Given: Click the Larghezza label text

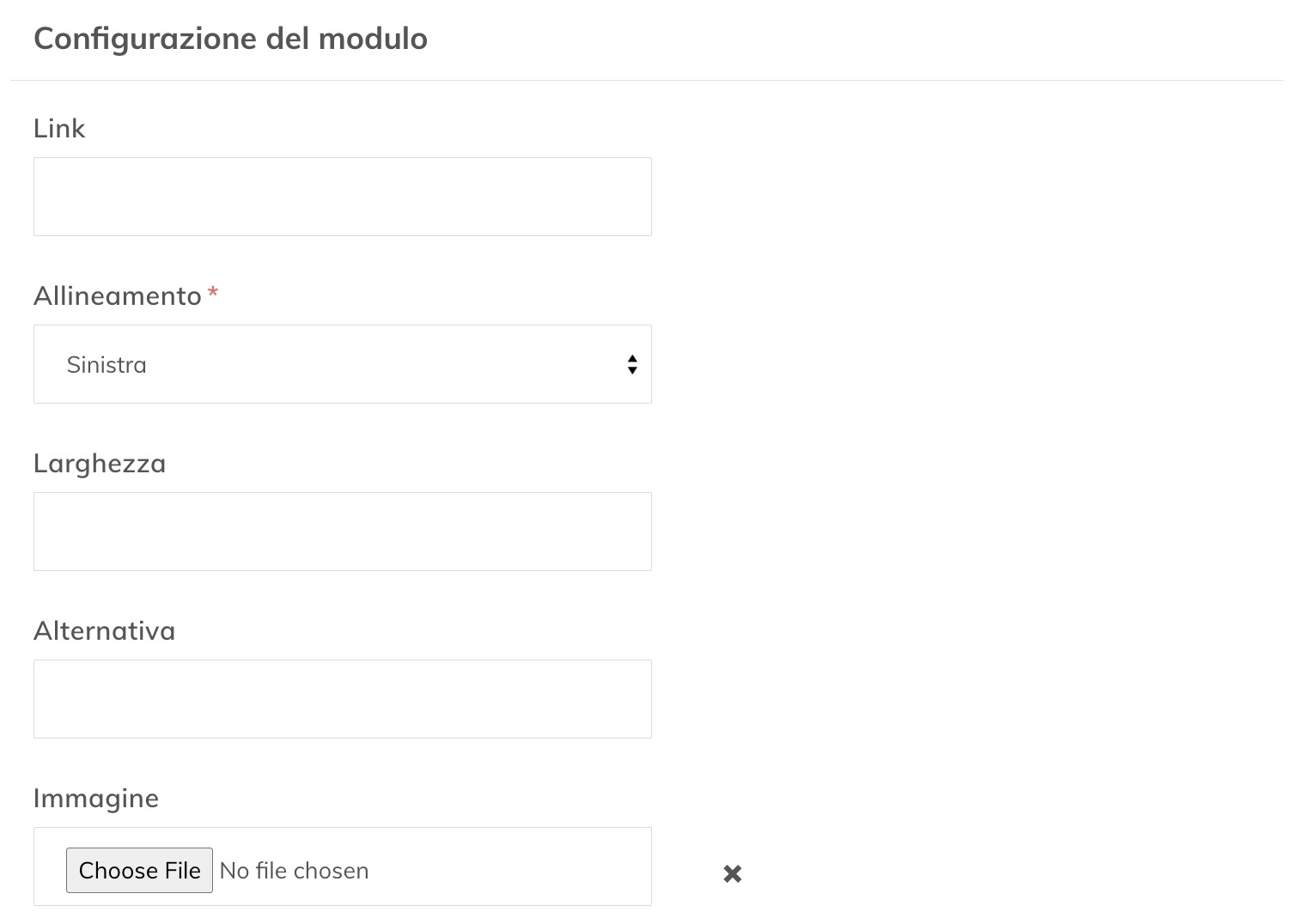Looking at the screenshot, I should (100, 463).
